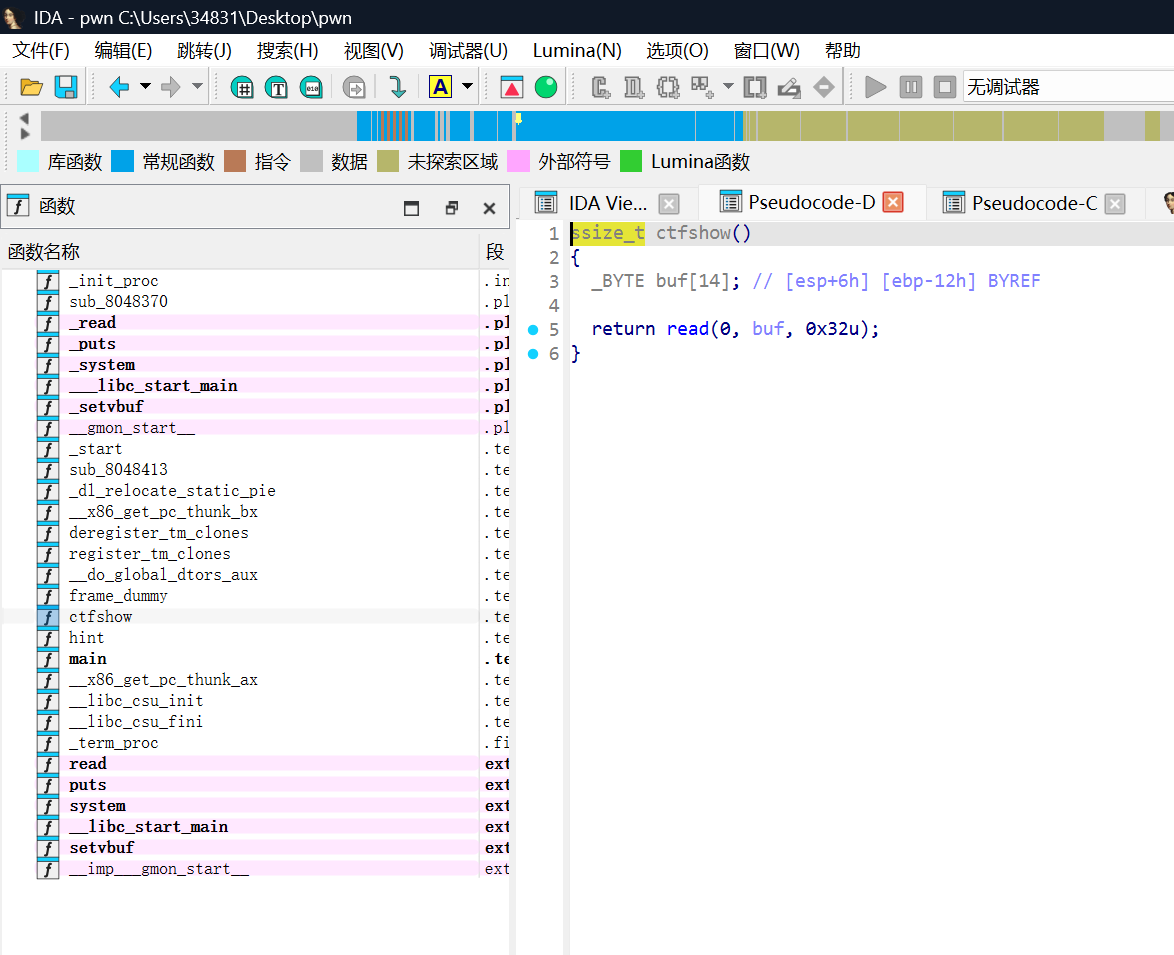Screen dimensions: 1174x955
Task: Click the Lumina函数 green legend swatch
Action: [631, 161]
